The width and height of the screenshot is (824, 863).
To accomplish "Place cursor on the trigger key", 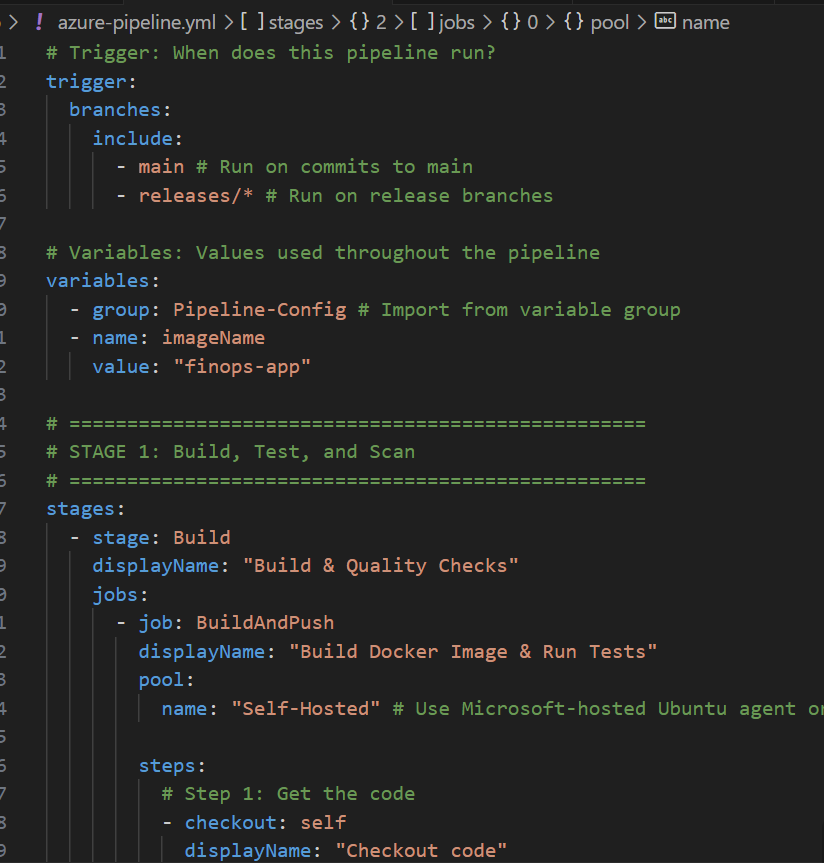I will coord(86,81).
